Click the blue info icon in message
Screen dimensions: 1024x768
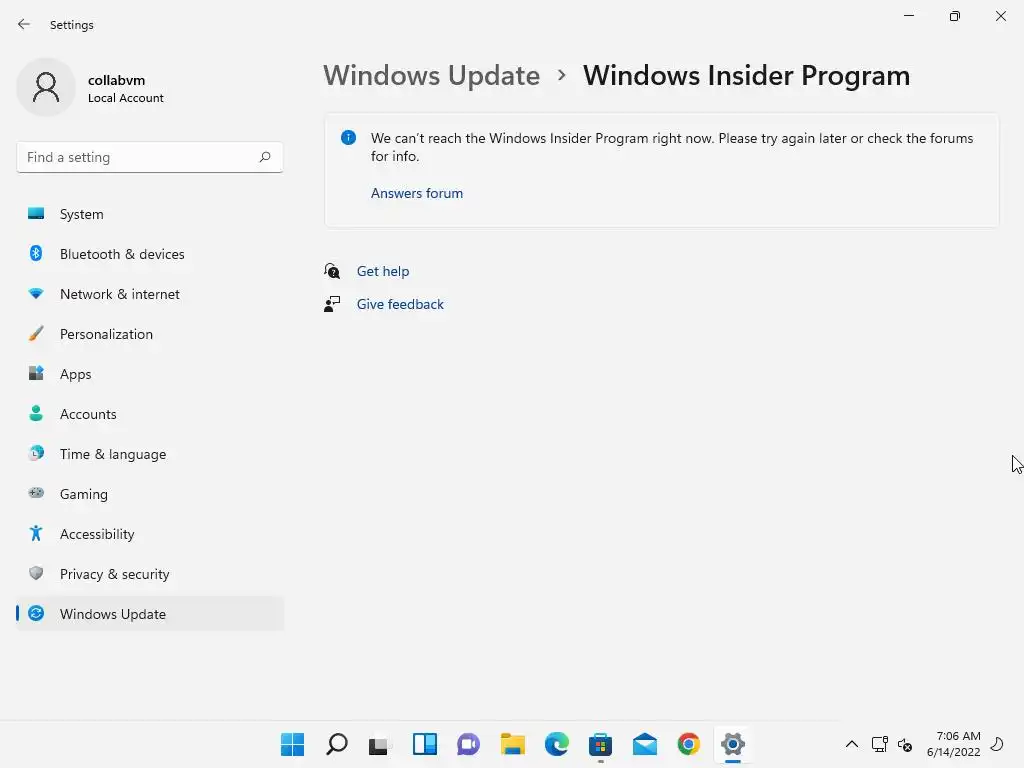tap(349, 138)
